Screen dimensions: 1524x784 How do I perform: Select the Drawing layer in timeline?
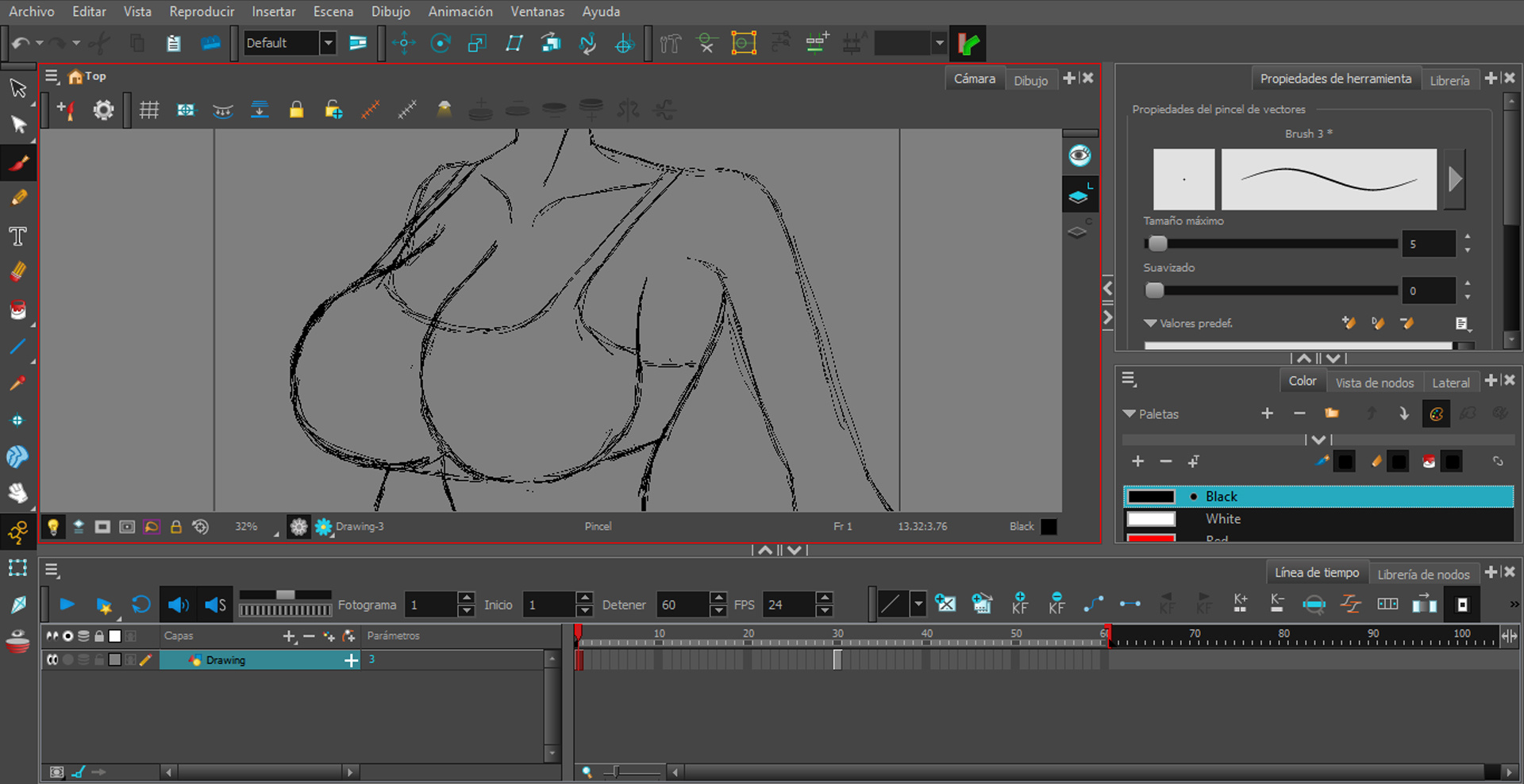[260, 660]
